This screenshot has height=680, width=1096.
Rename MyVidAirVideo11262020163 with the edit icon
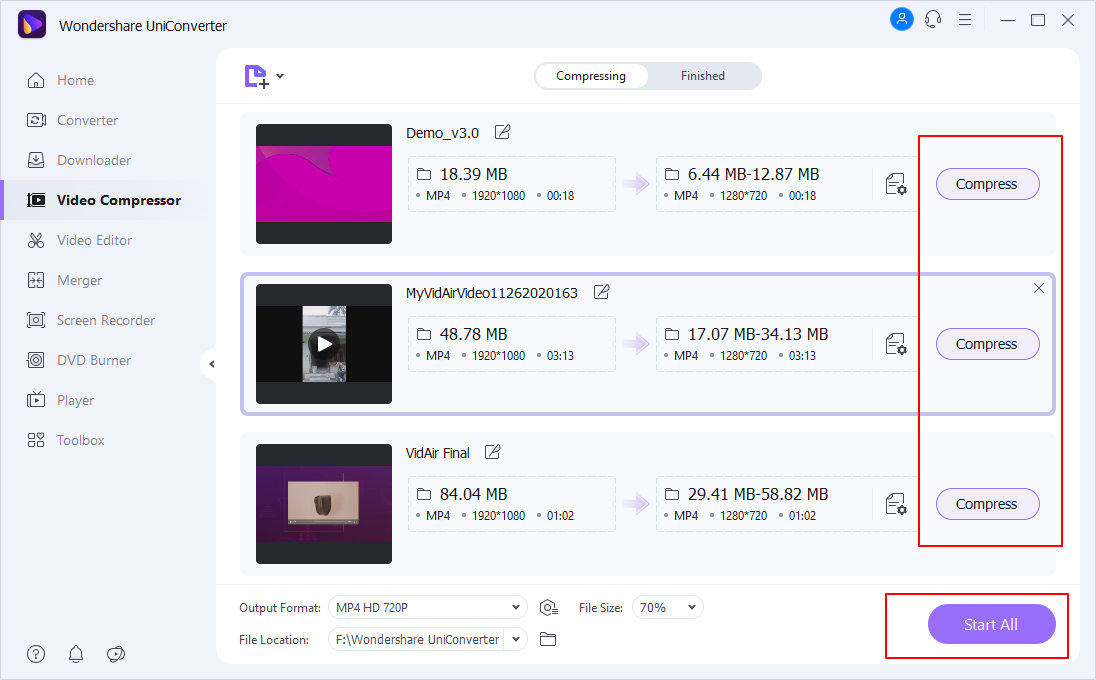point(601,292)
